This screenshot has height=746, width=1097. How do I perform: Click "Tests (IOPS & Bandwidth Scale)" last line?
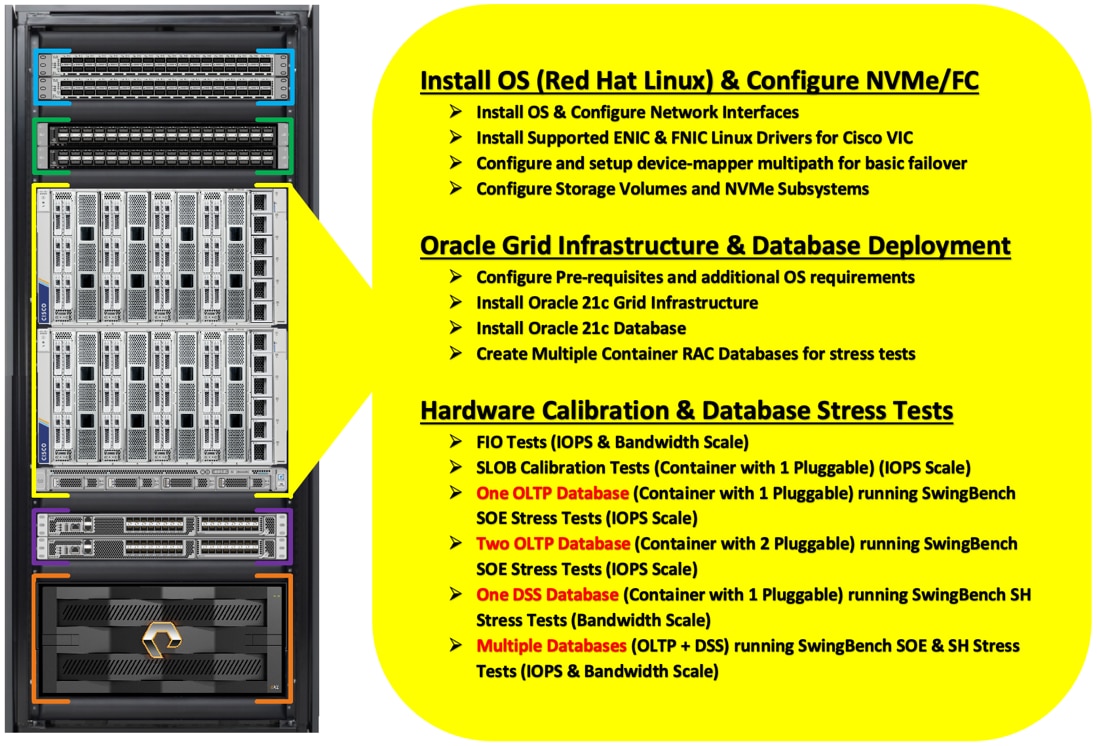click(x=597, y=671)
